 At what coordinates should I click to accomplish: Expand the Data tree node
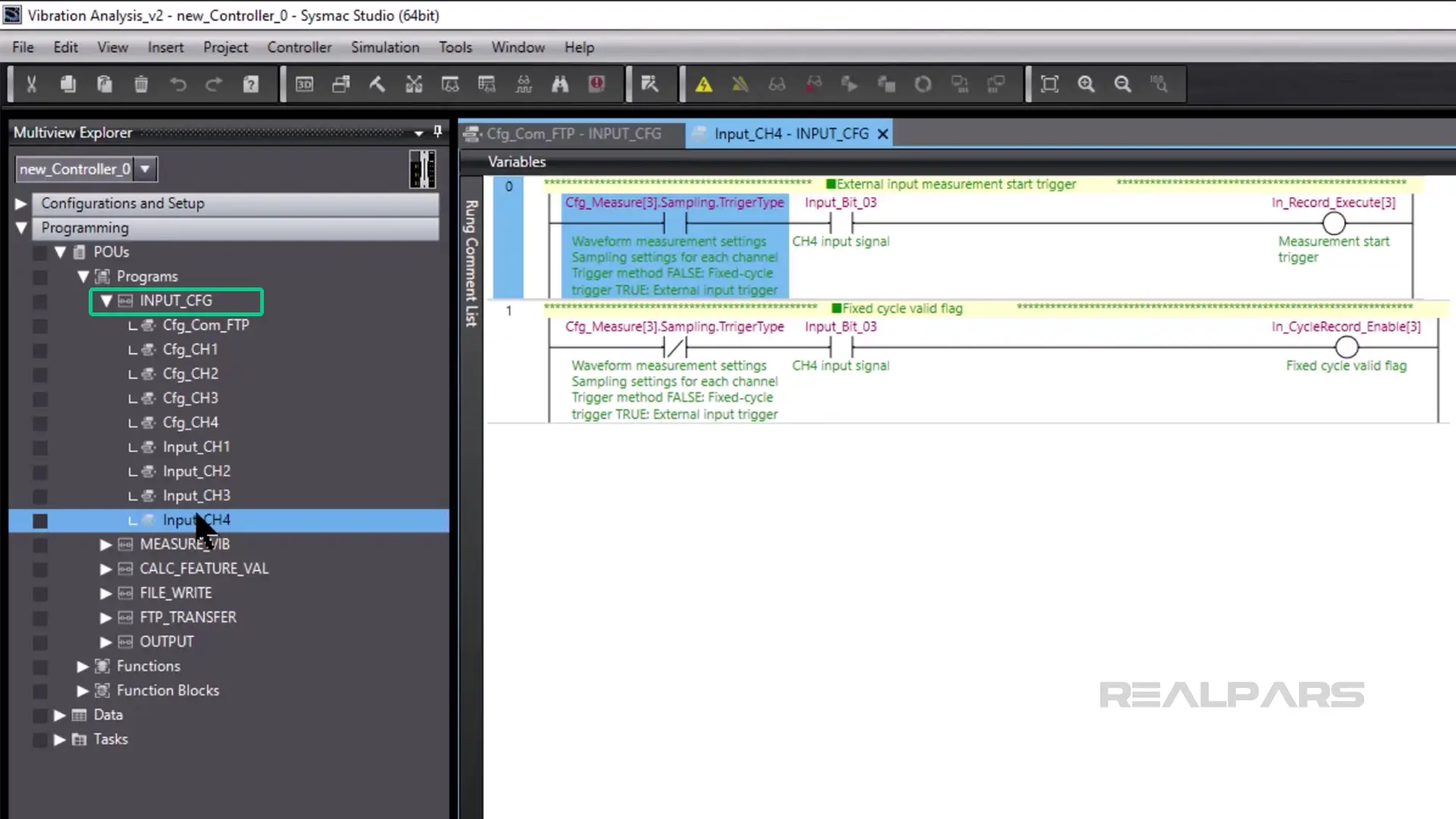(x=60, y=715)
